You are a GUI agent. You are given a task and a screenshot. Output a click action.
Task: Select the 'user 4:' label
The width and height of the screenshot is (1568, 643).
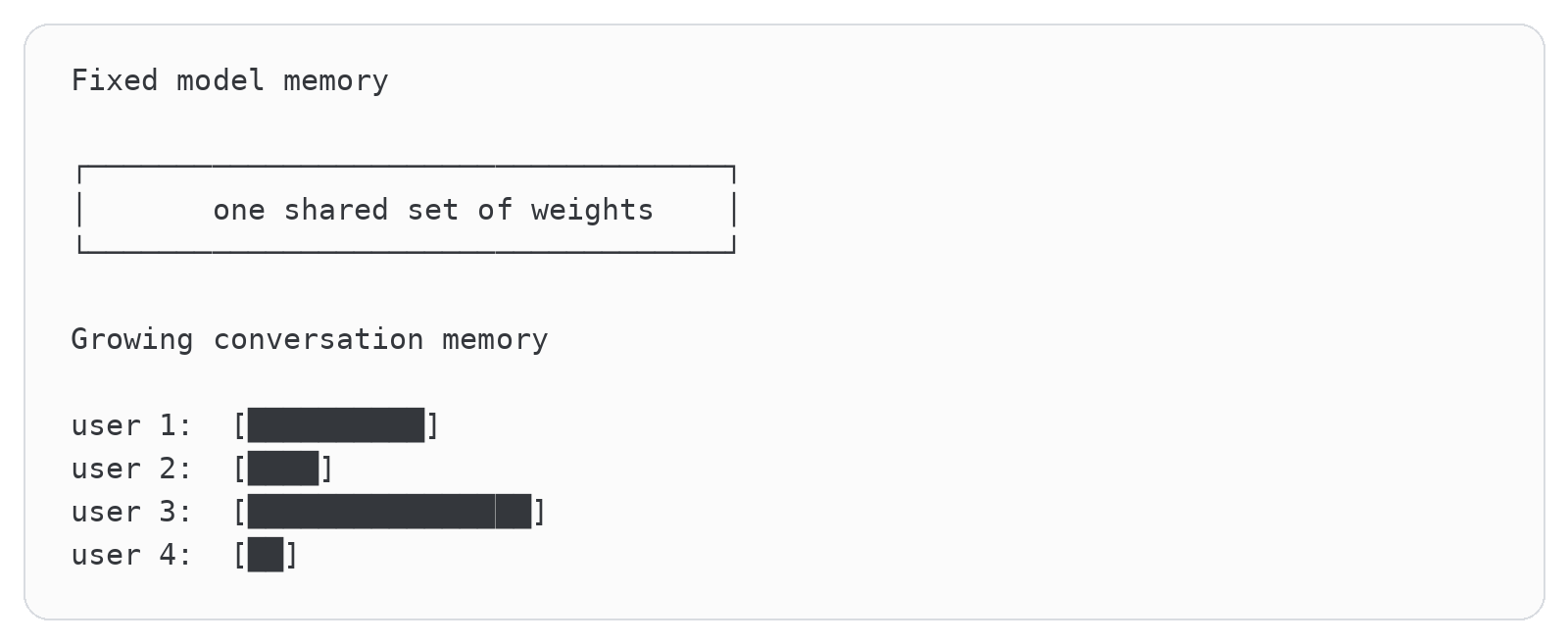click(x=131, y=555)
